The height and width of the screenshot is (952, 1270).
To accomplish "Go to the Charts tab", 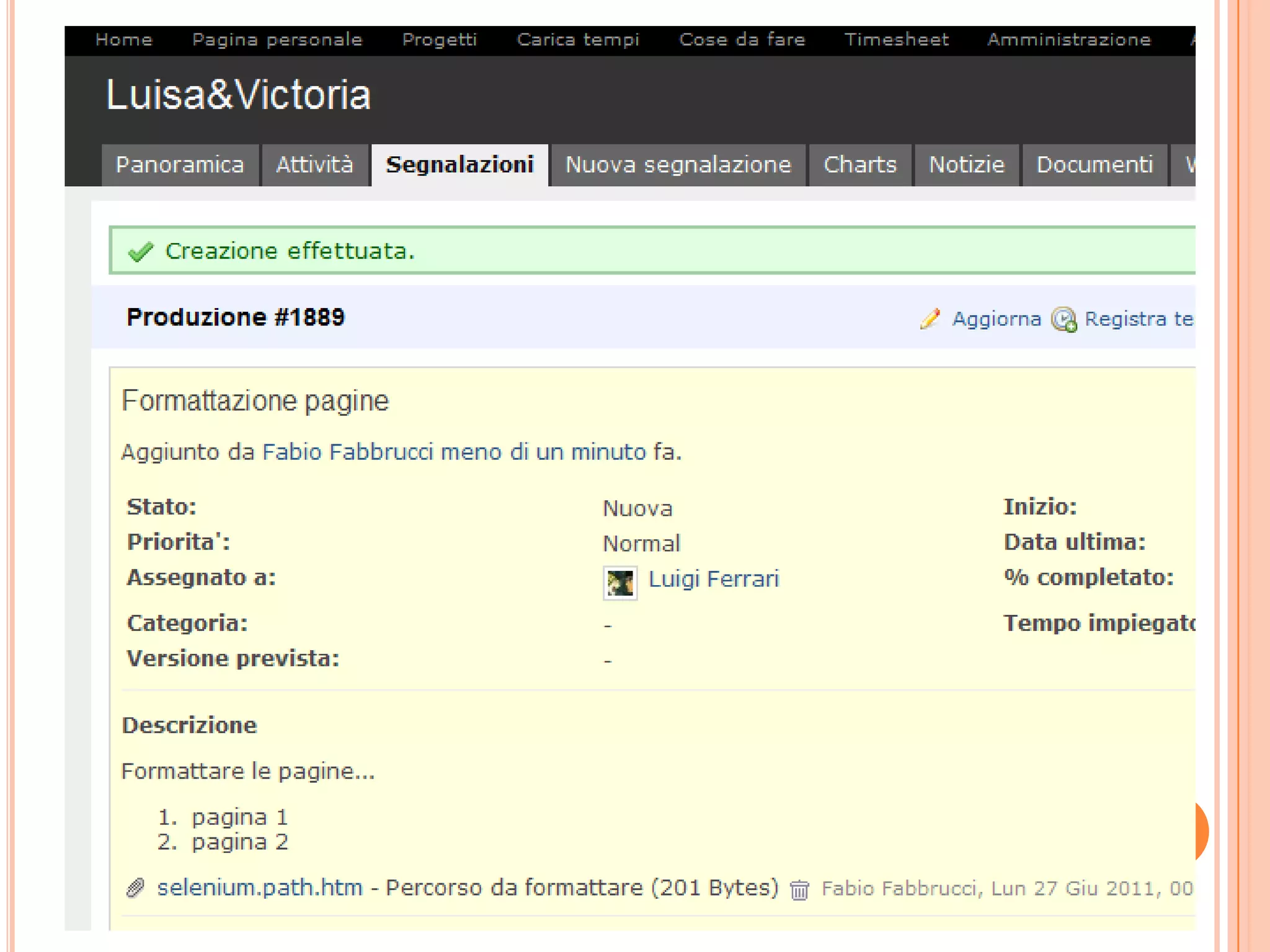I will [859, 165].
